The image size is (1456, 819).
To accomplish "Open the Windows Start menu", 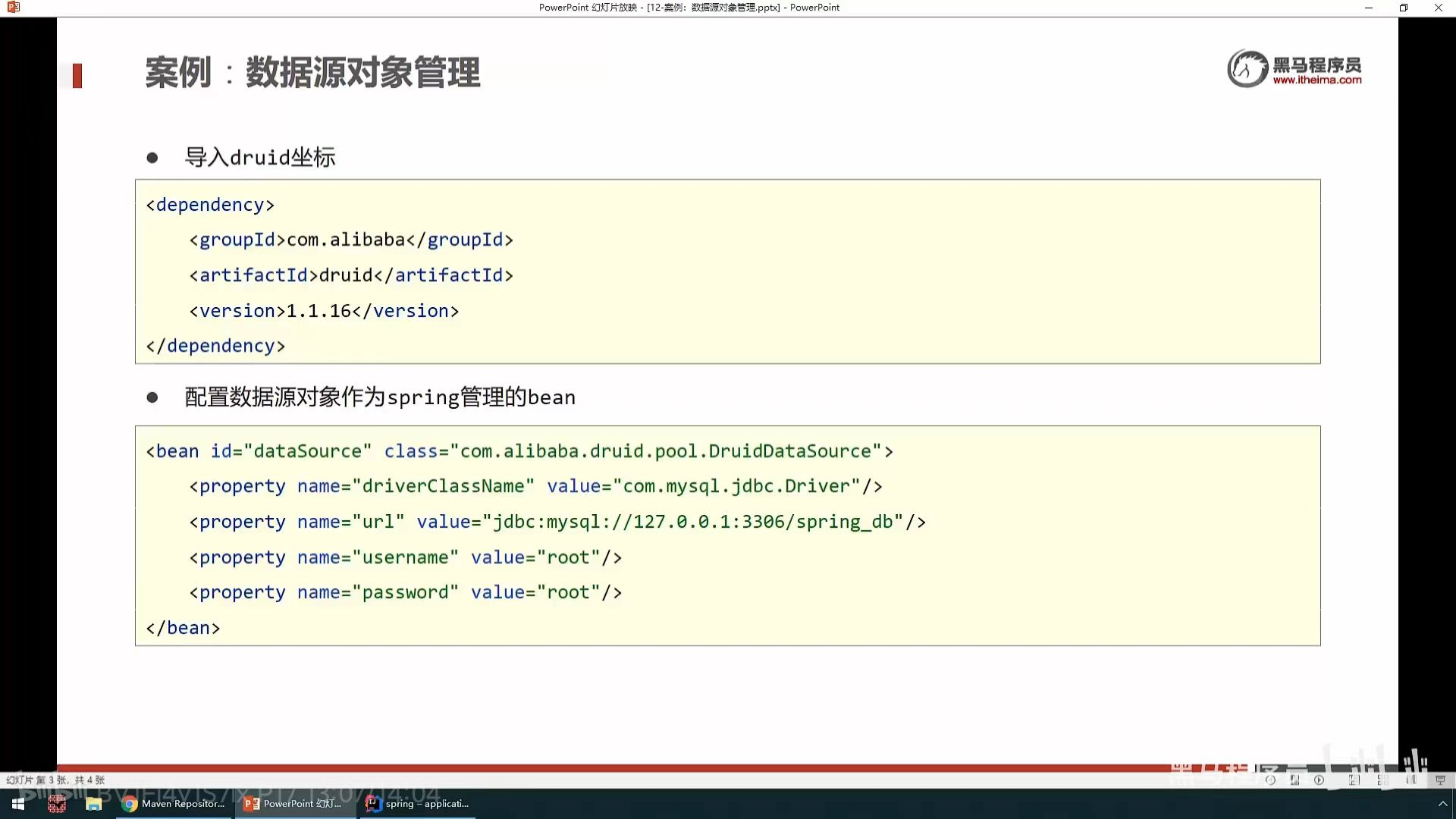I will [18, 804].
